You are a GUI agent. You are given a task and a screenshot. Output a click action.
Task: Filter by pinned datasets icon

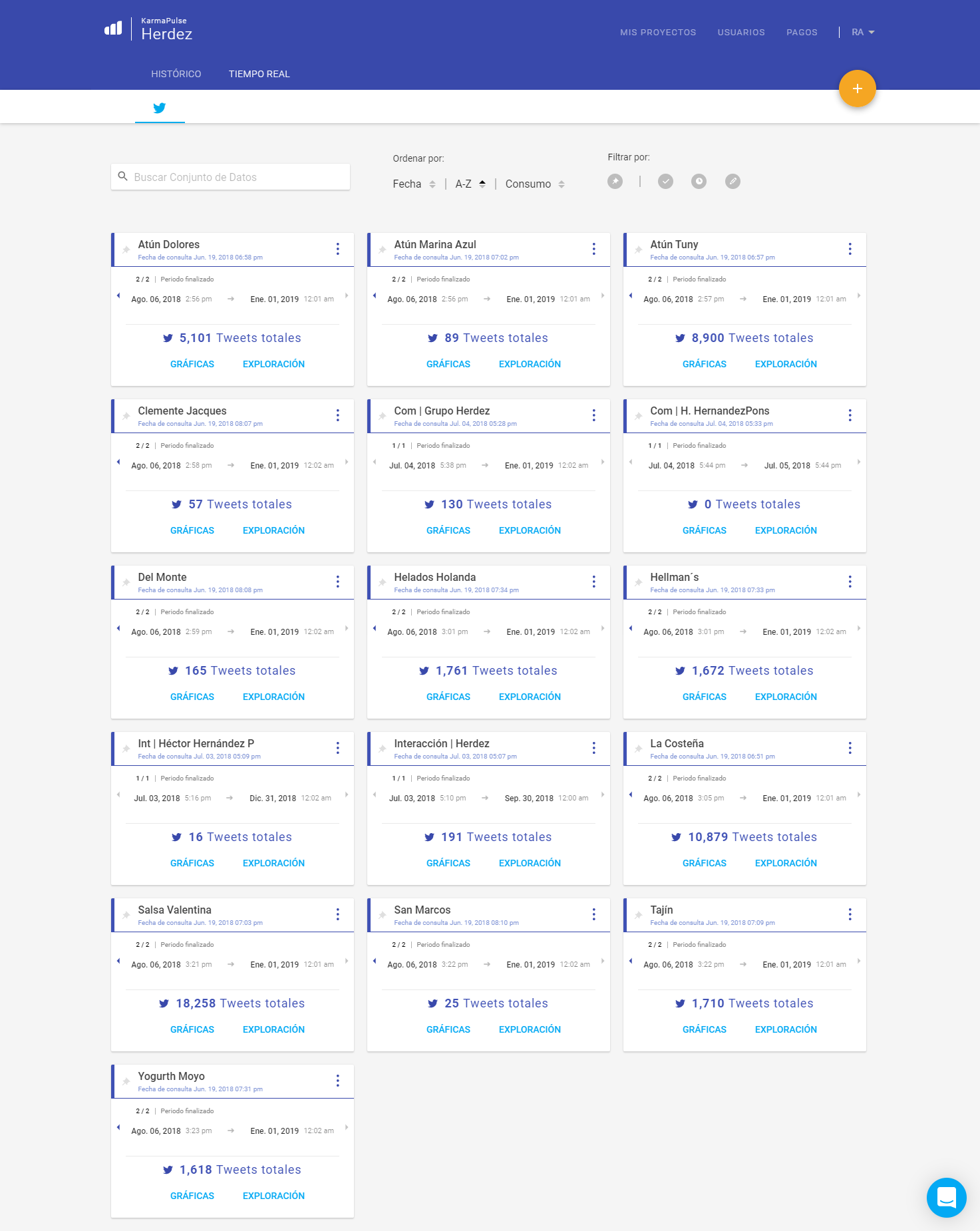pos(615,181)
